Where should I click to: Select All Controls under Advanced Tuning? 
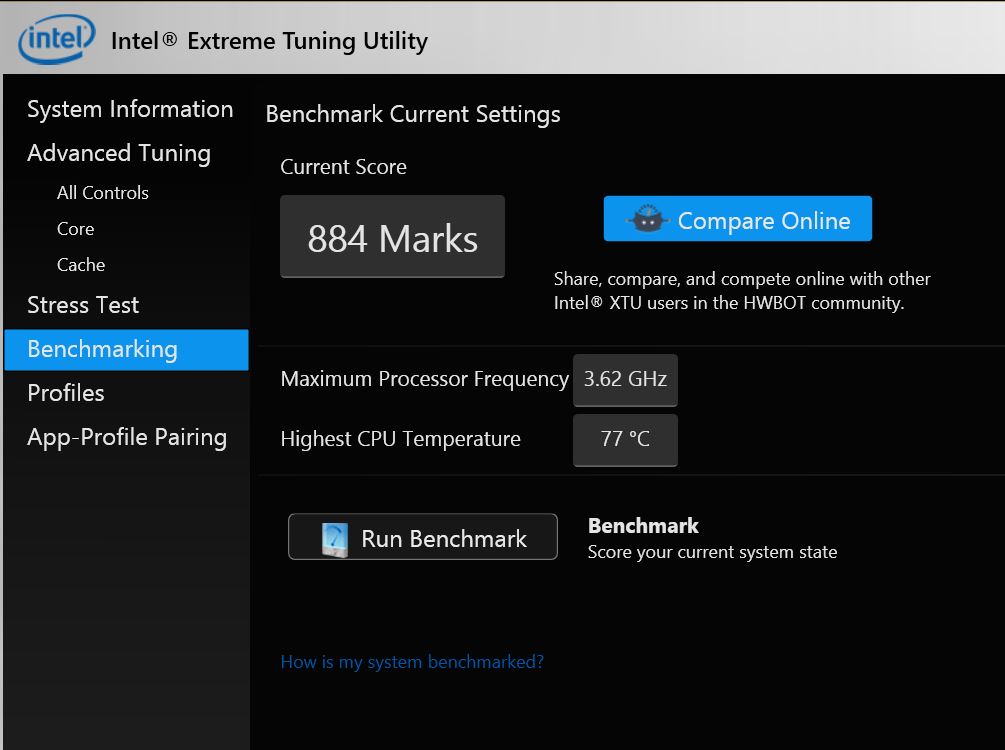(103, 192)
